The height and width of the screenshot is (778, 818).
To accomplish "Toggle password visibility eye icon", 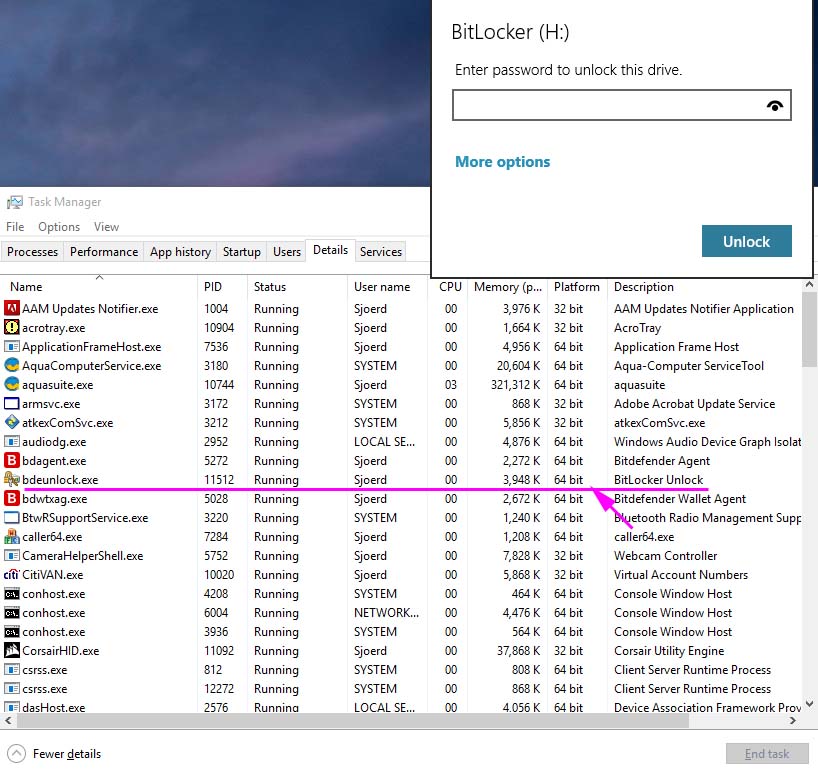I will [774, 105].
